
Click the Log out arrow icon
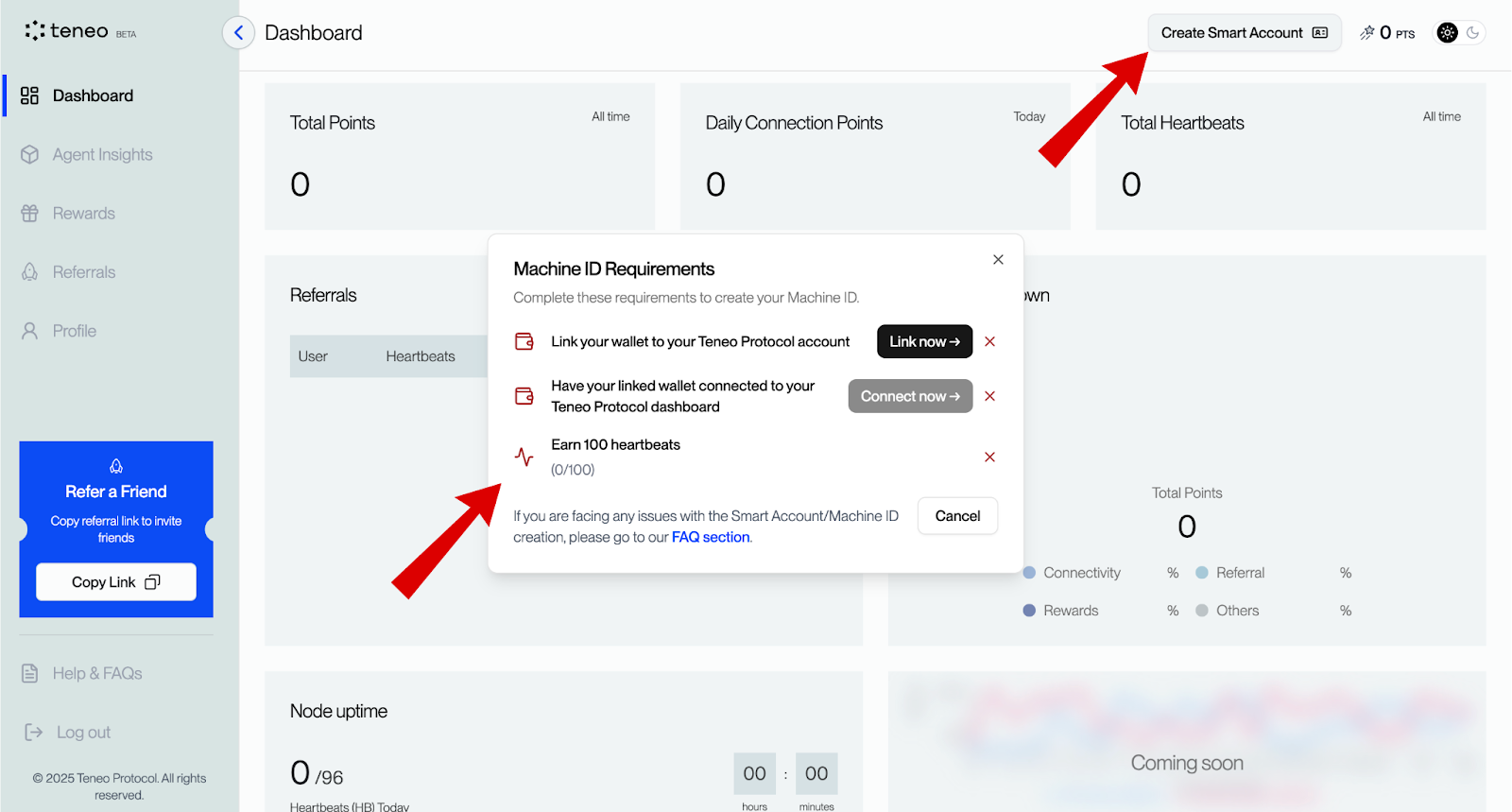[x=33, y=733]
